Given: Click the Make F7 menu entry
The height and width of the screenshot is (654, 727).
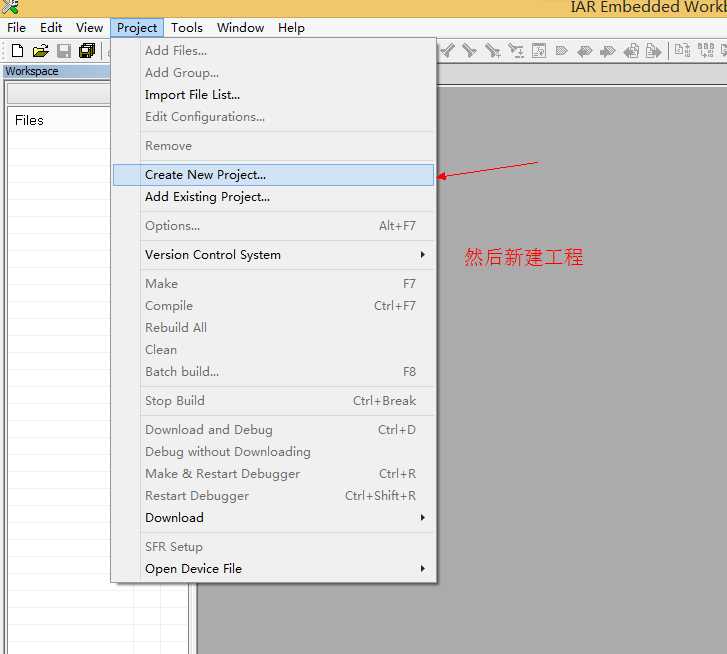Looking at the screenshot, I should 273,284.
